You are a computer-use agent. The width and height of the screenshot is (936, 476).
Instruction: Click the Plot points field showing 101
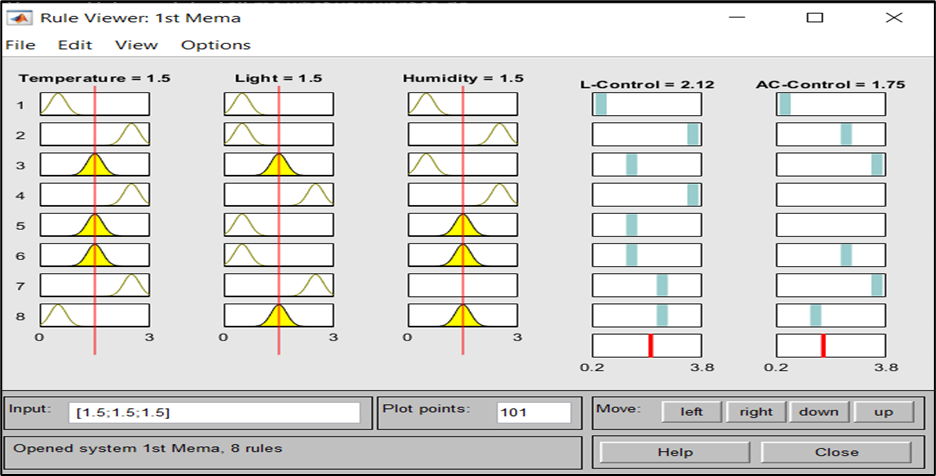coord(534,413)
